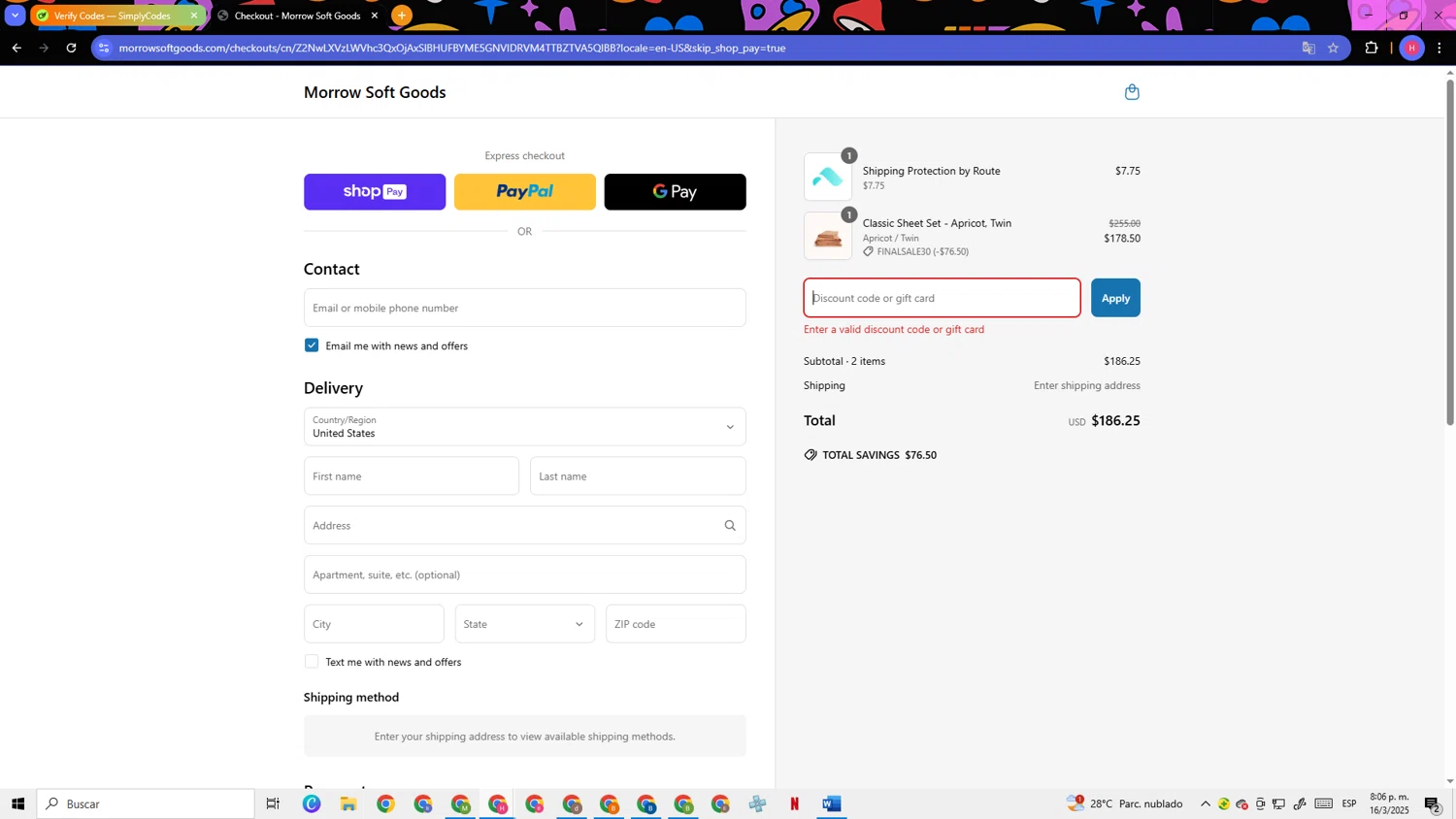
Task: Check Text me with news and offers
Action: tap(312, 662)
